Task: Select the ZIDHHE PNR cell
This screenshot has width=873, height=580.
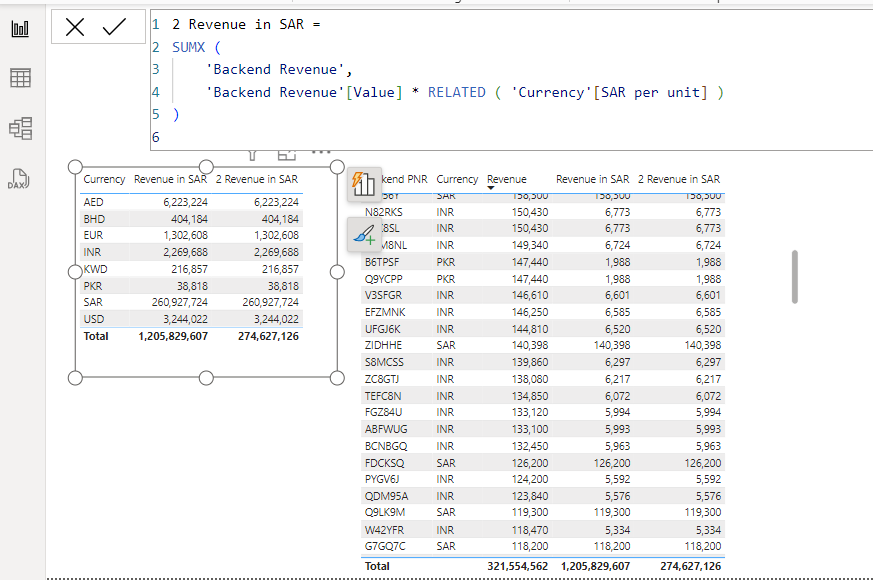Action: tap(383, 345)
